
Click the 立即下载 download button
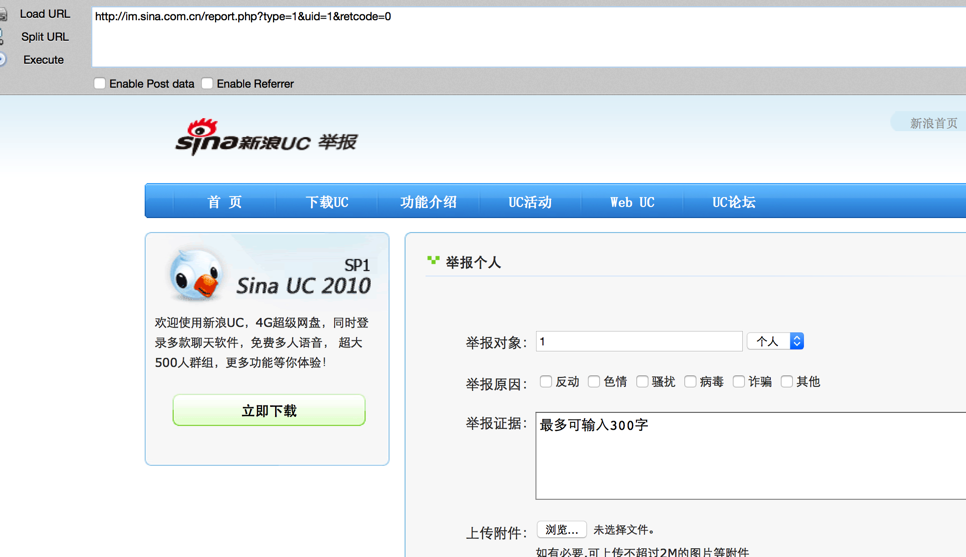pyautogui.click(x=269, y=410)
